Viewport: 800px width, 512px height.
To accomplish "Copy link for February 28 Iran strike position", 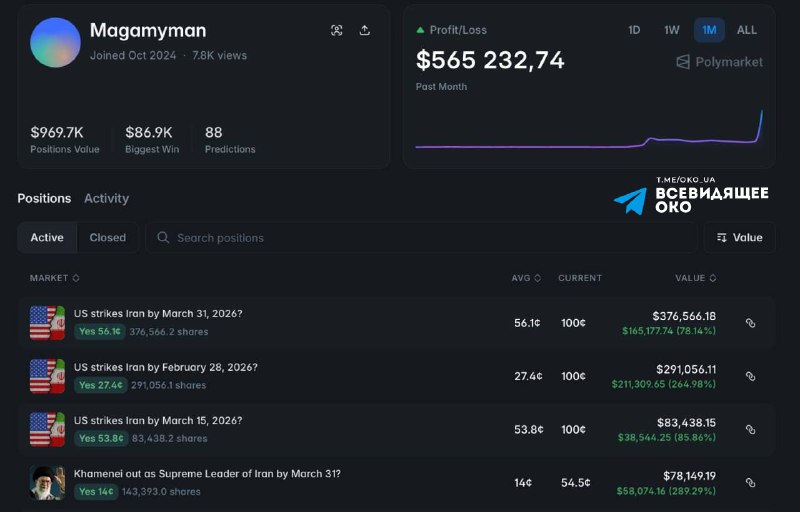I will coord(750,376).
